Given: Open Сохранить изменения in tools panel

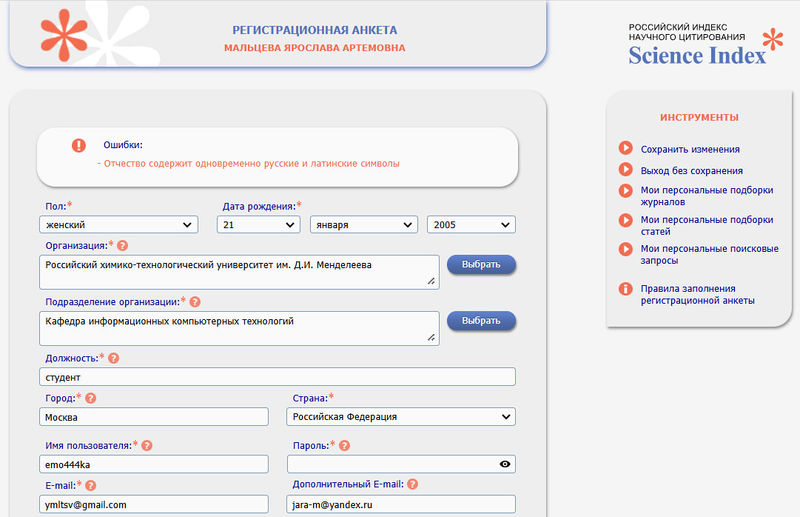Looking at the screenshot, I should (690, 149).
